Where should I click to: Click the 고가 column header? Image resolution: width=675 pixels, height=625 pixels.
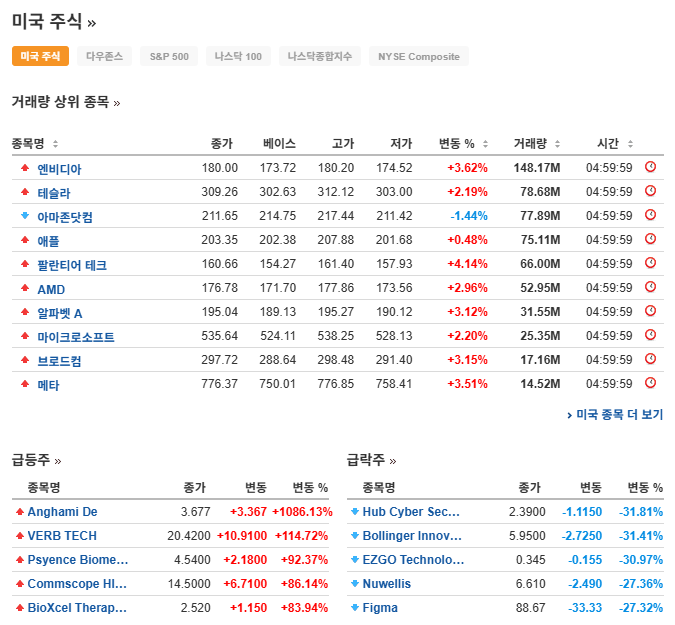[343, 144]
